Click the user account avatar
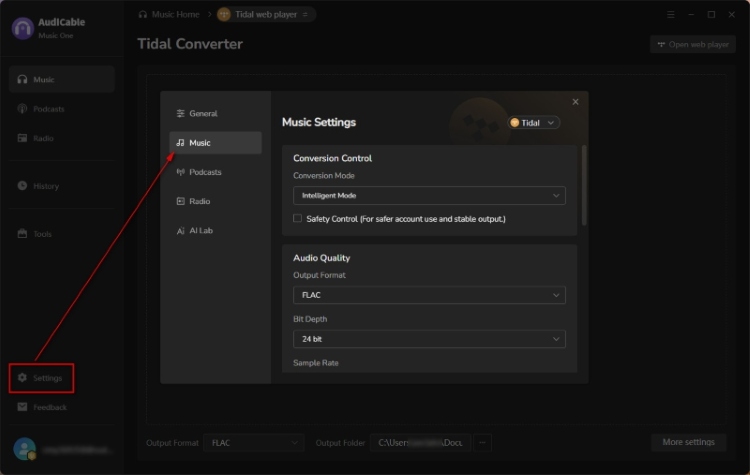Screen dimensions: 750x475 [24, 449]
